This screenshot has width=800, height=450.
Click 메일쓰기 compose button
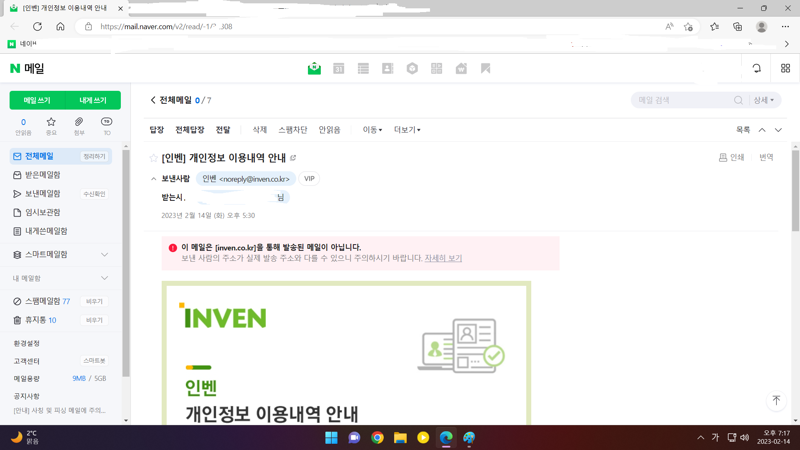tap(37, 101)
